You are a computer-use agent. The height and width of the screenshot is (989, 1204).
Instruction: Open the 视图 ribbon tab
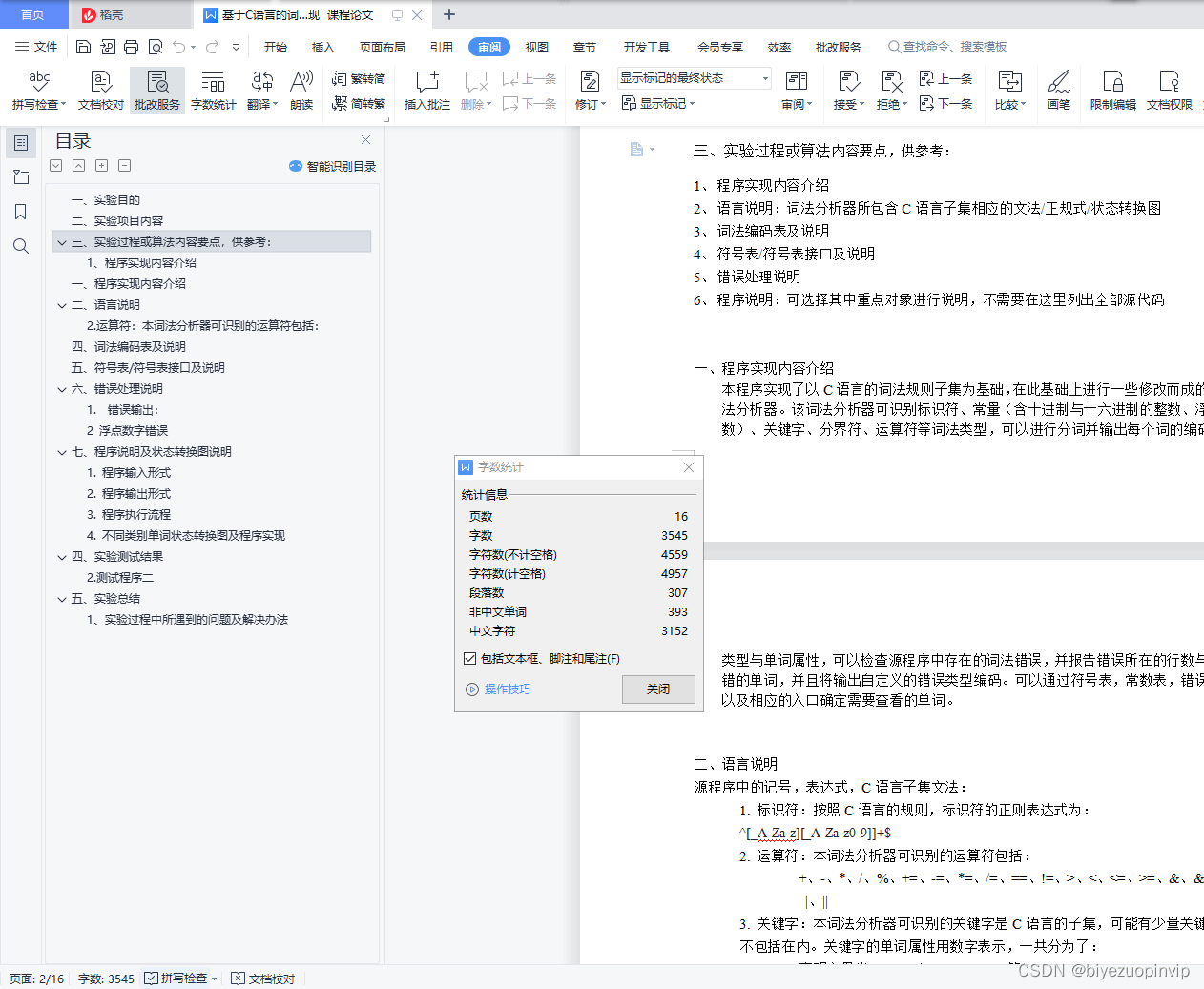pos(537,46)
